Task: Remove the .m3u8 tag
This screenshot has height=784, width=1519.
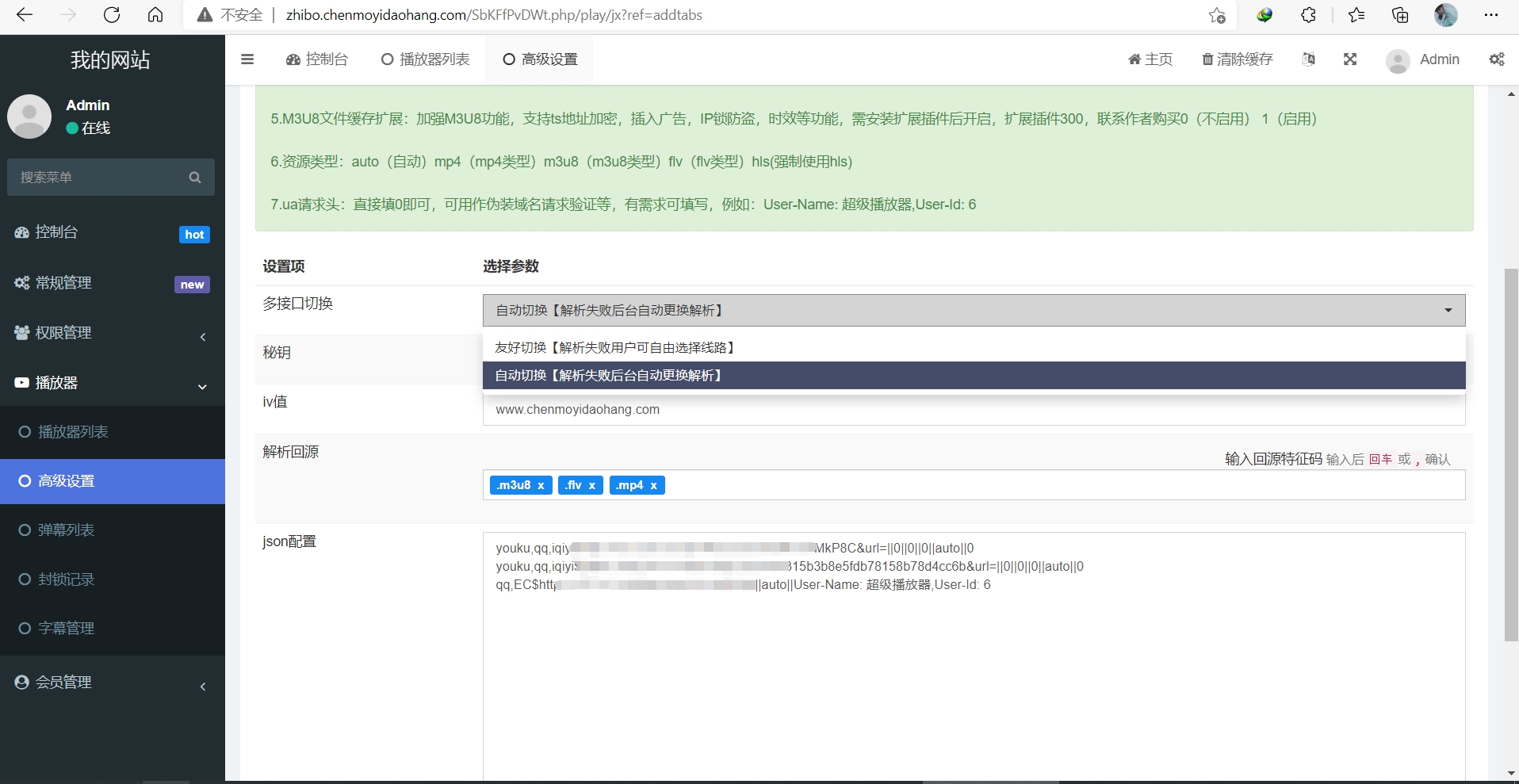Action: [x=541, y=485]
